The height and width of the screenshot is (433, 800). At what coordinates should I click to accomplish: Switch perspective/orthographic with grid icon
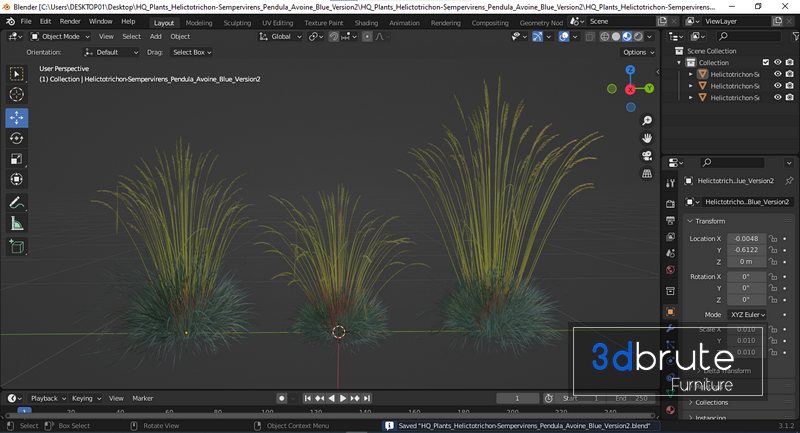point(647,174)
